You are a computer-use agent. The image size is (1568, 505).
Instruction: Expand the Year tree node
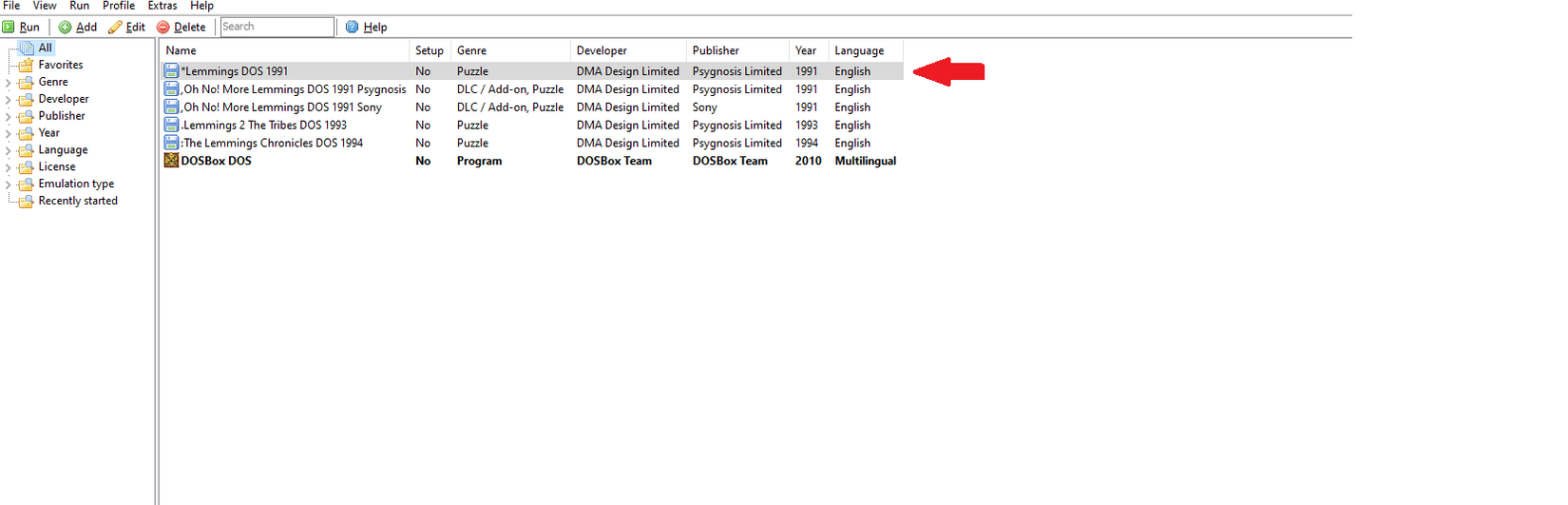pos(9,134)
